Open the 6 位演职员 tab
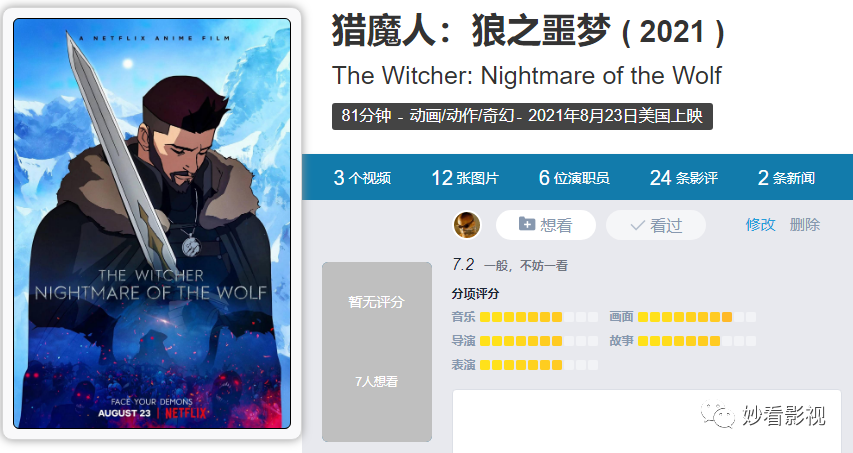 pyautogui.click(x=574, y=178)
